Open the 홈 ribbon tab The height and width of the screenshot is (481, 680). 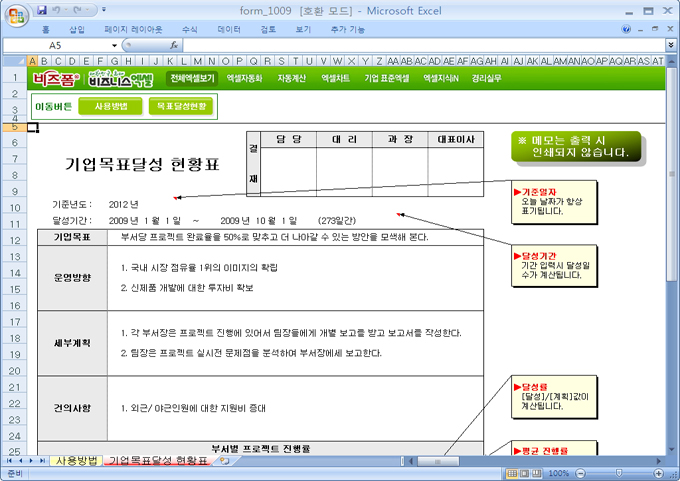46,29
